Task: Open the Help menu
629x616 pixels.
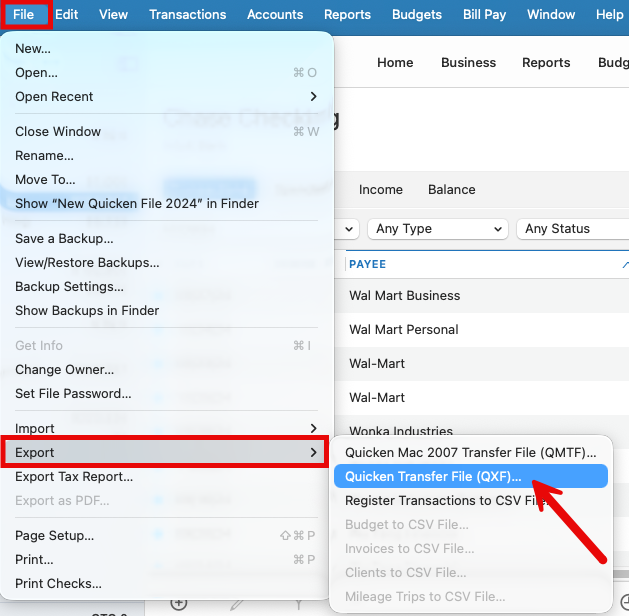Action: tap(610, 14)
